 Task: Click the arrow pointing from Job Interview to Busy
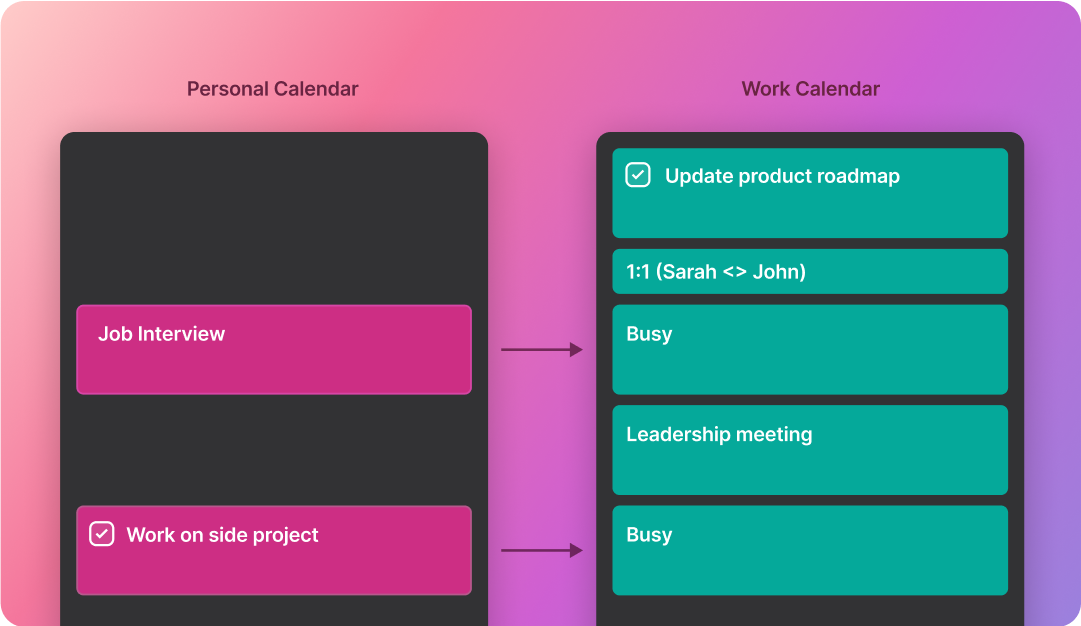click(542, 350)
